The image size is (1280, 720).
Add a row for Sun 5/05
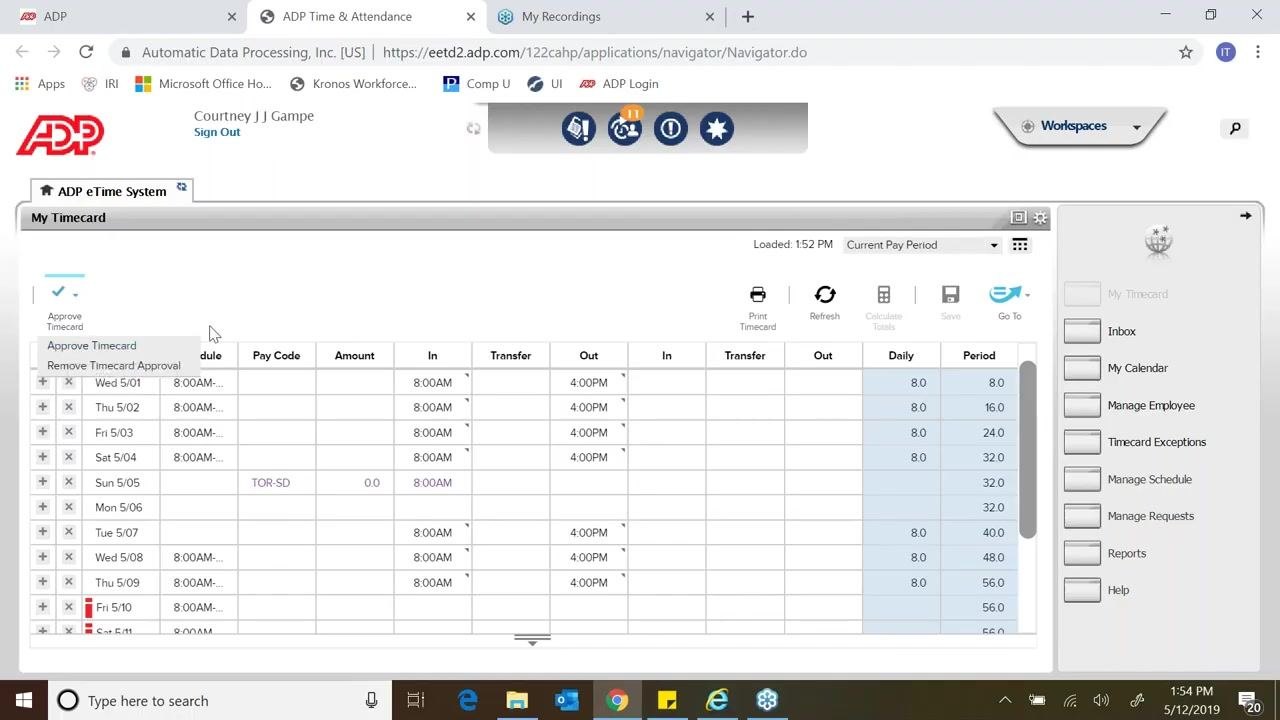pyautogui.click(x=43, y=482)
